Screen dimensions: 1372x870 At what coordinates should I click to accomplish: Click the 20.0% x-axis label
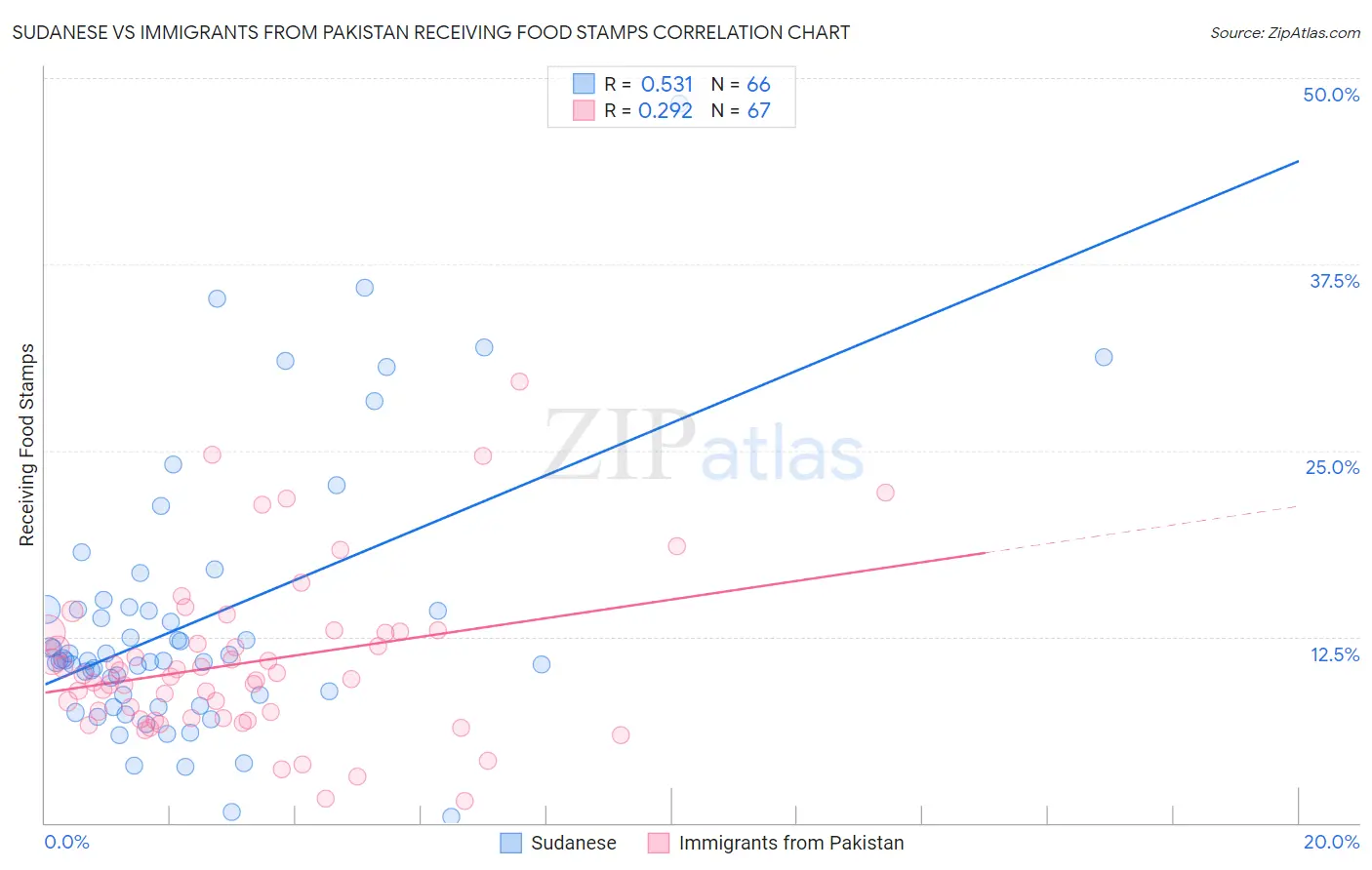pos(1331,842)
